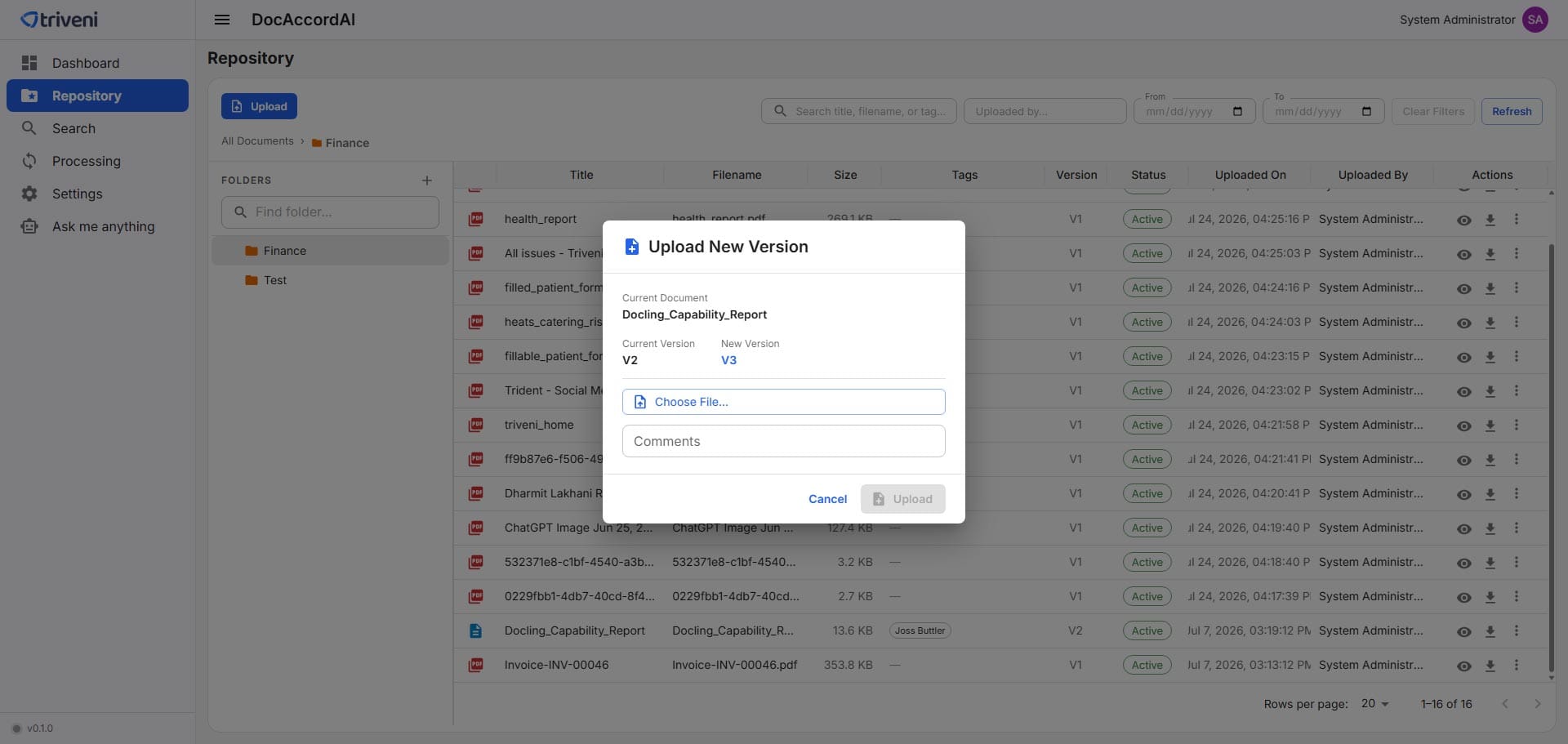Preview Docling_Capability_Report with eye icon
The width and height of the screenshot is (1568, 744).
click(x=1464, y=631)
